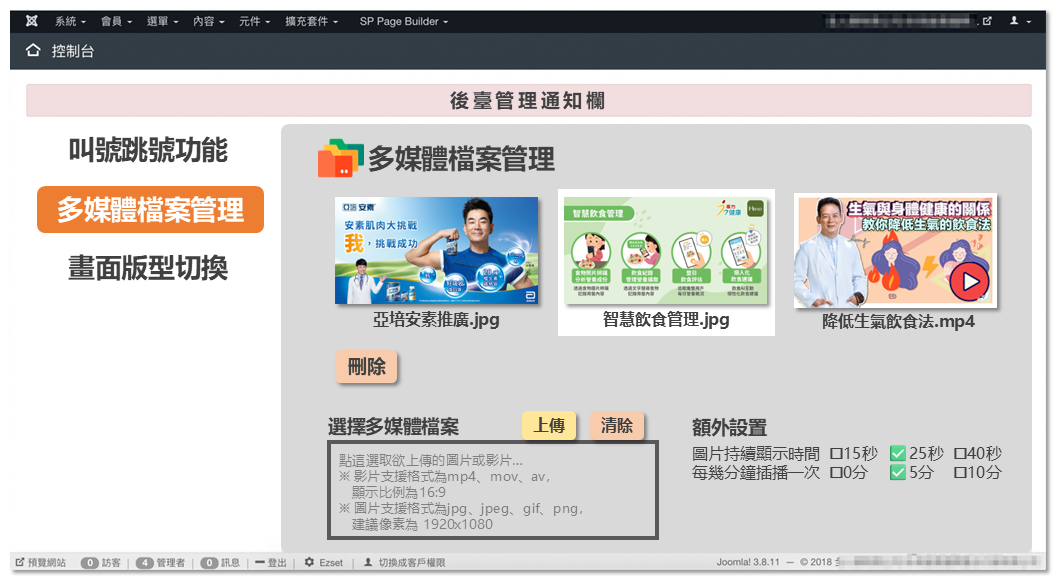Uncheck the 5分 interval box
Viewport: 1058px width, 583px height.
coord(897,472)
